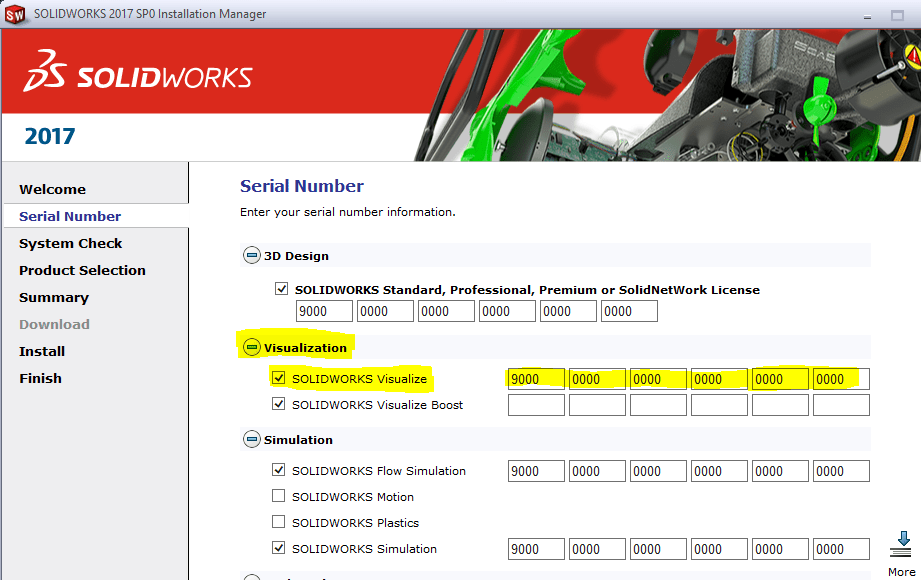The image size is (921, 580).
Task: Click the SOLIDWORKS app icon in title bar
Action: (15, 14)
